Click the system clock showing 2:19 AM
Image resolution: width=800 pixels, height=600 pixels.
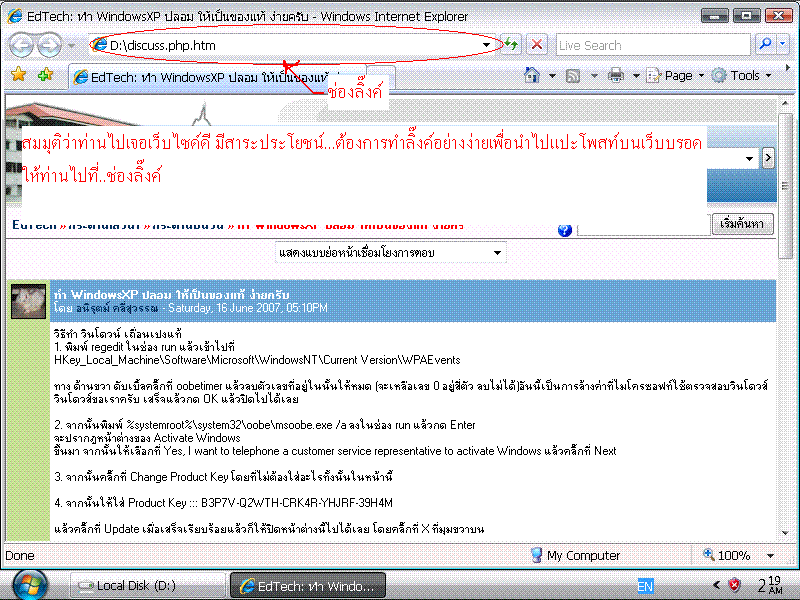769,585
